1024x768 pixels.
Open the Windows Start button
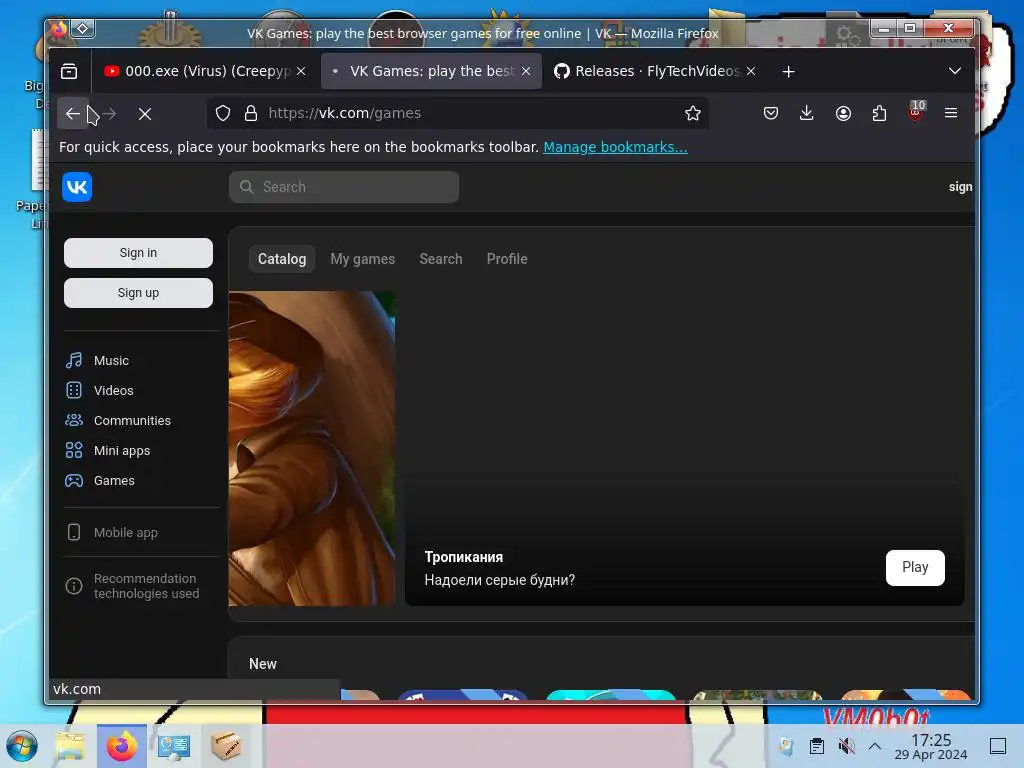tap(22, 746)
